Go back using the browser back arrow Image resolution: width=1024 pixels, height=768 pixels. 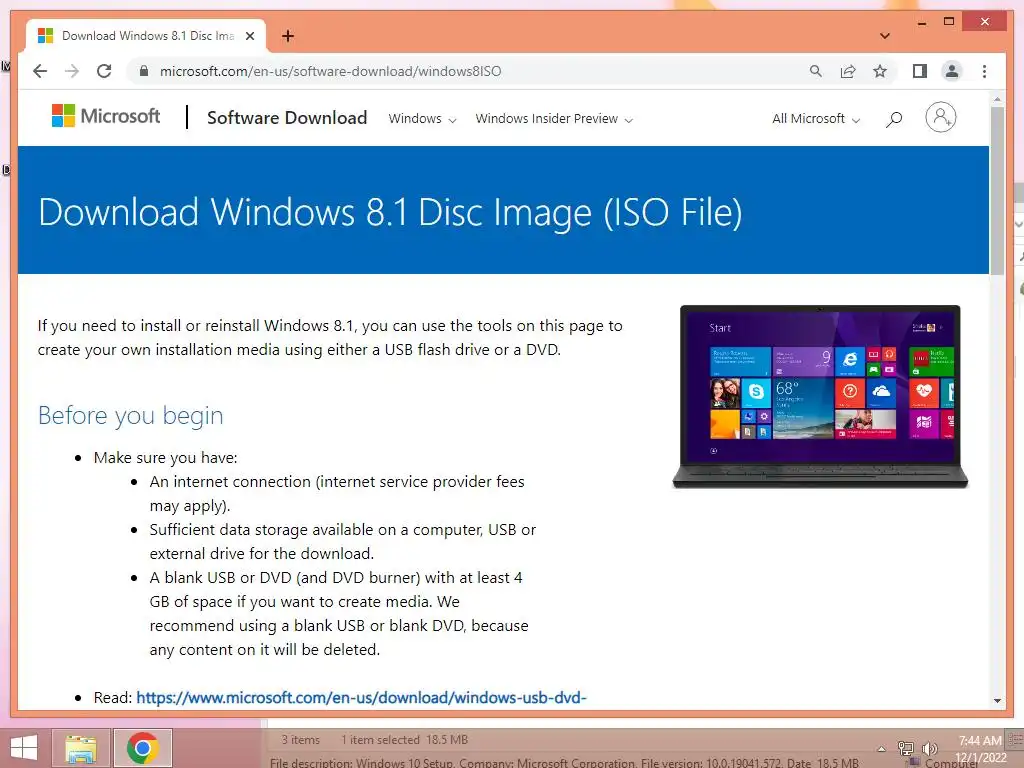tap(40, 71)
